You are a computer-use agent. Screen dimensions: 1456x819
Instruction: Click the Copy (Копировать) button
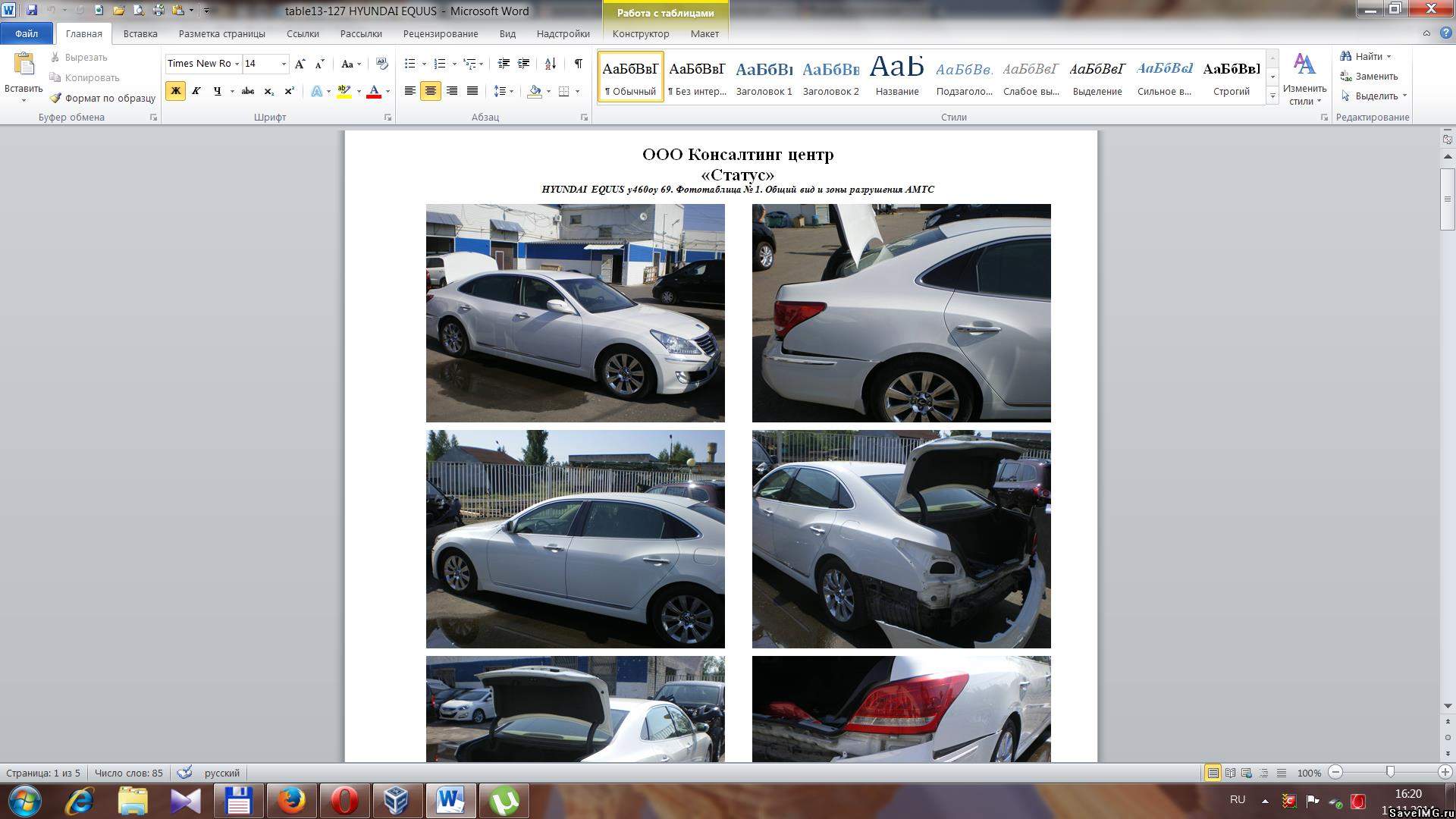click(84, 77)
